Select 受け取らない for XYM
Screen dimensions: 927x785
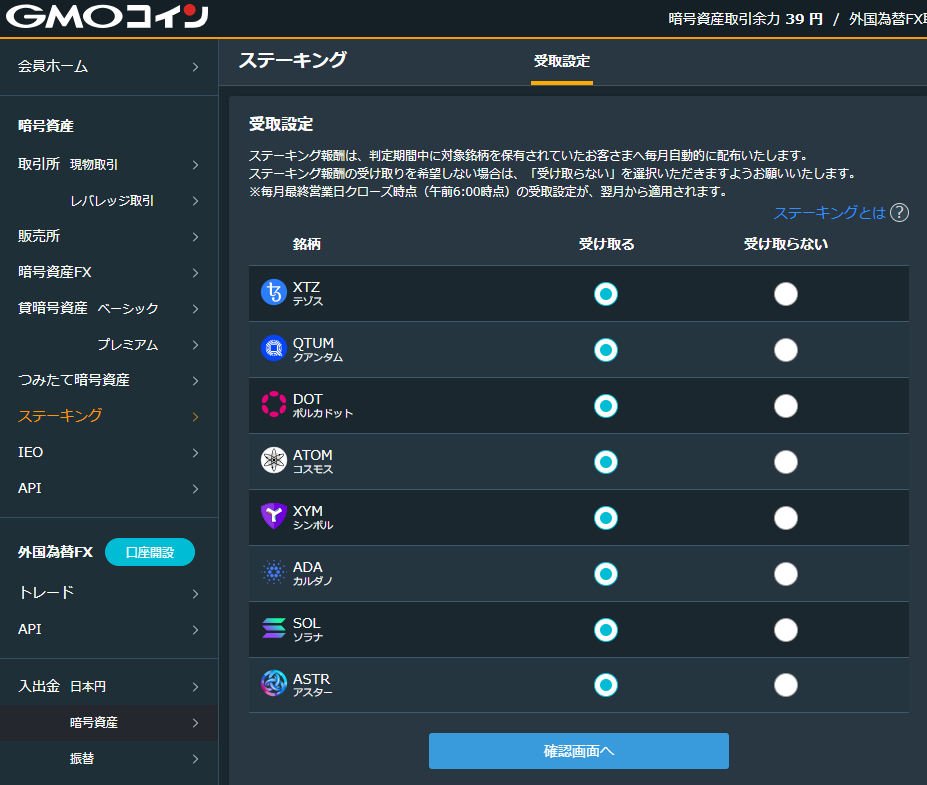(x=786, y=518)
